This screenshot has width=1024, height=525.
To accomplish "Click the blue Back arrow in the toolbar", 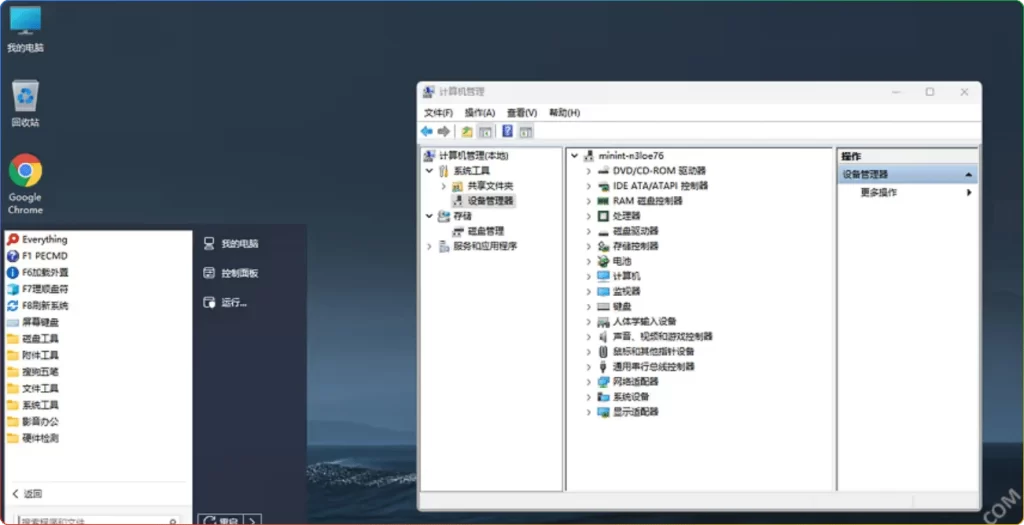I will [426, 131].
